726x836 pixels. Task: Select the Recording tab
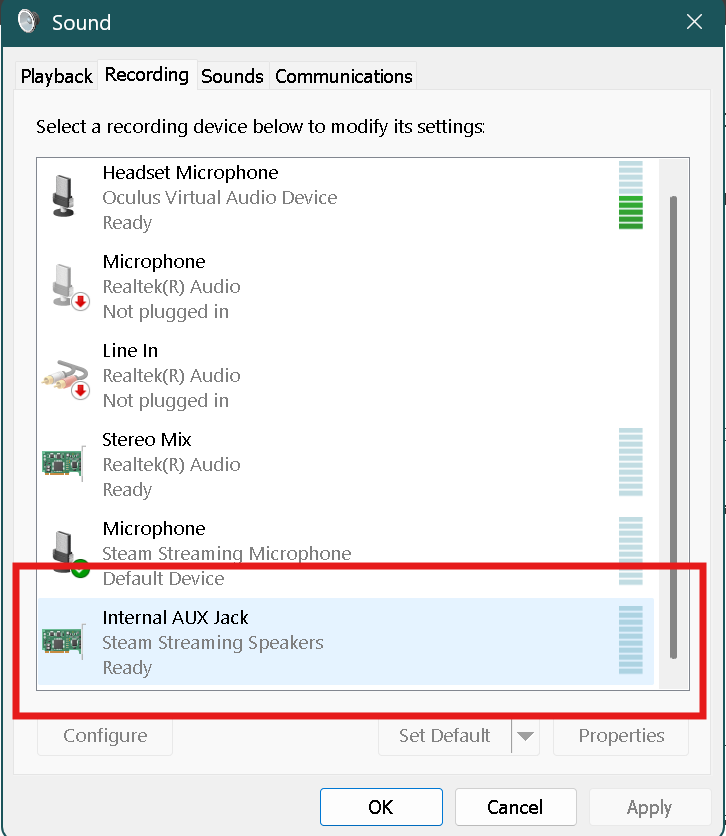tap(147, 75)
